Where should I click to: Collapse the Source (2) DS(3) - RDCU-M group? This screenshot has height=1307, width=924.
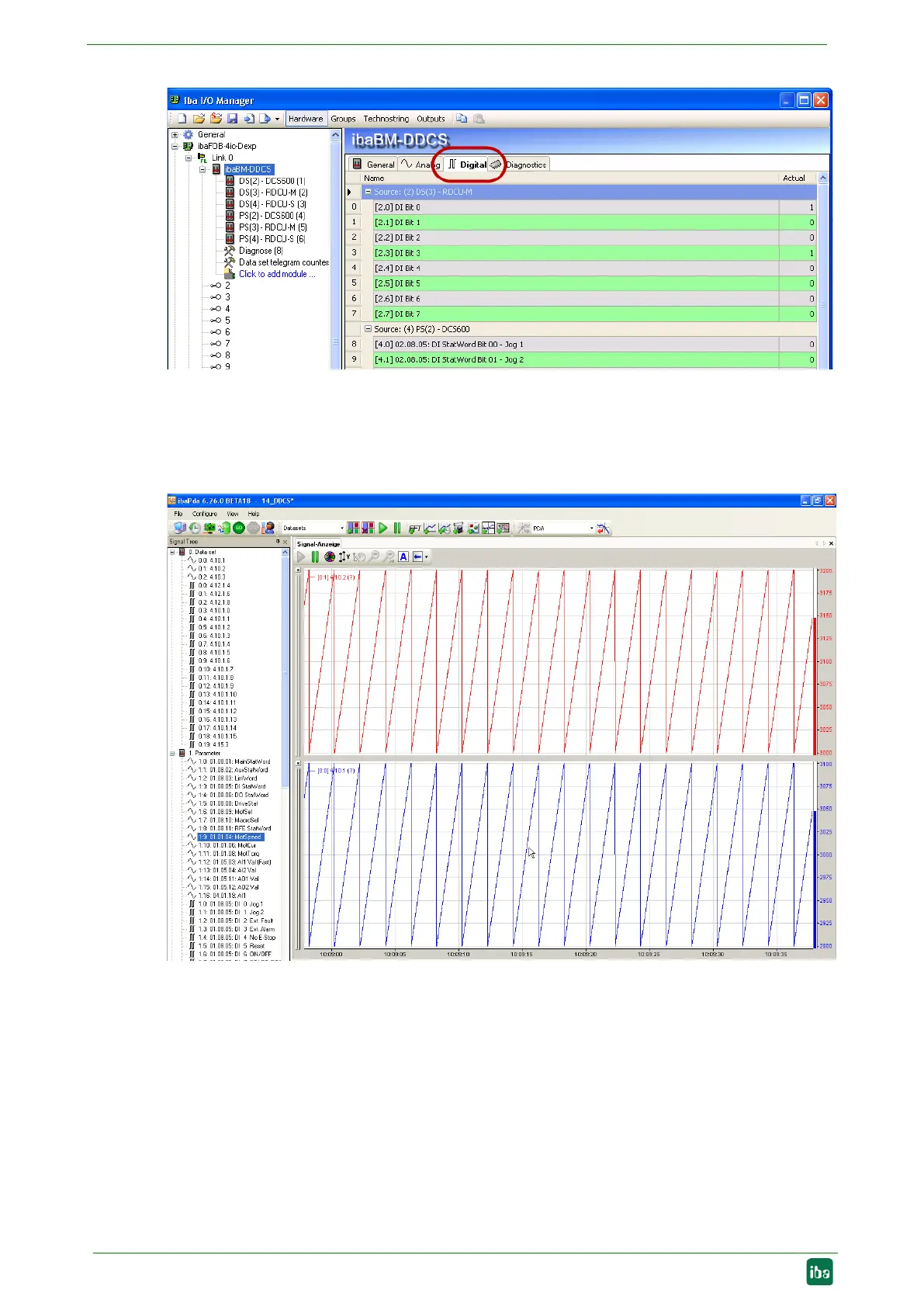point(369,192)
